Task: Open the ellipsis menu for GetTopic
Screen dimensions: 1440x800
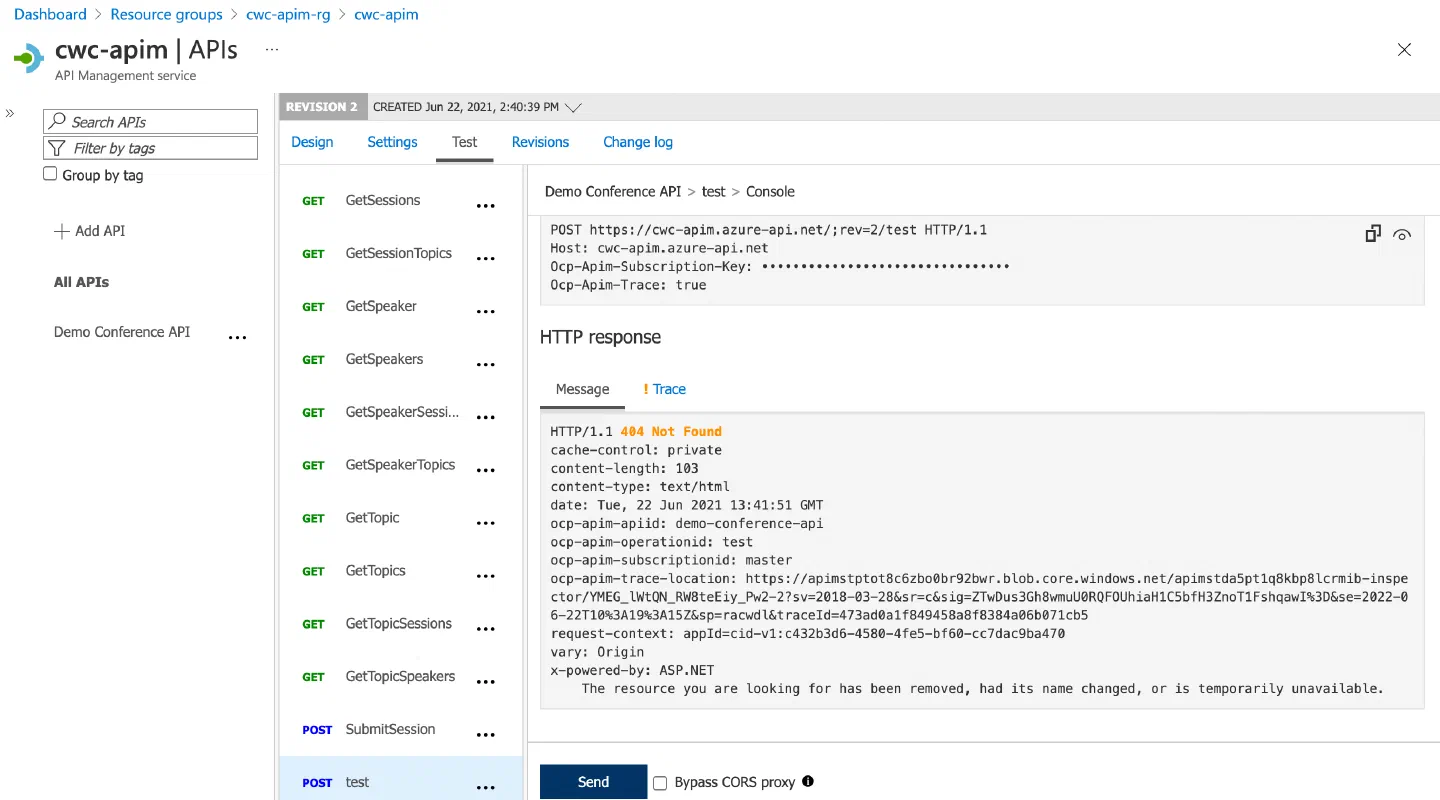Action: click(x=486, y=524)
